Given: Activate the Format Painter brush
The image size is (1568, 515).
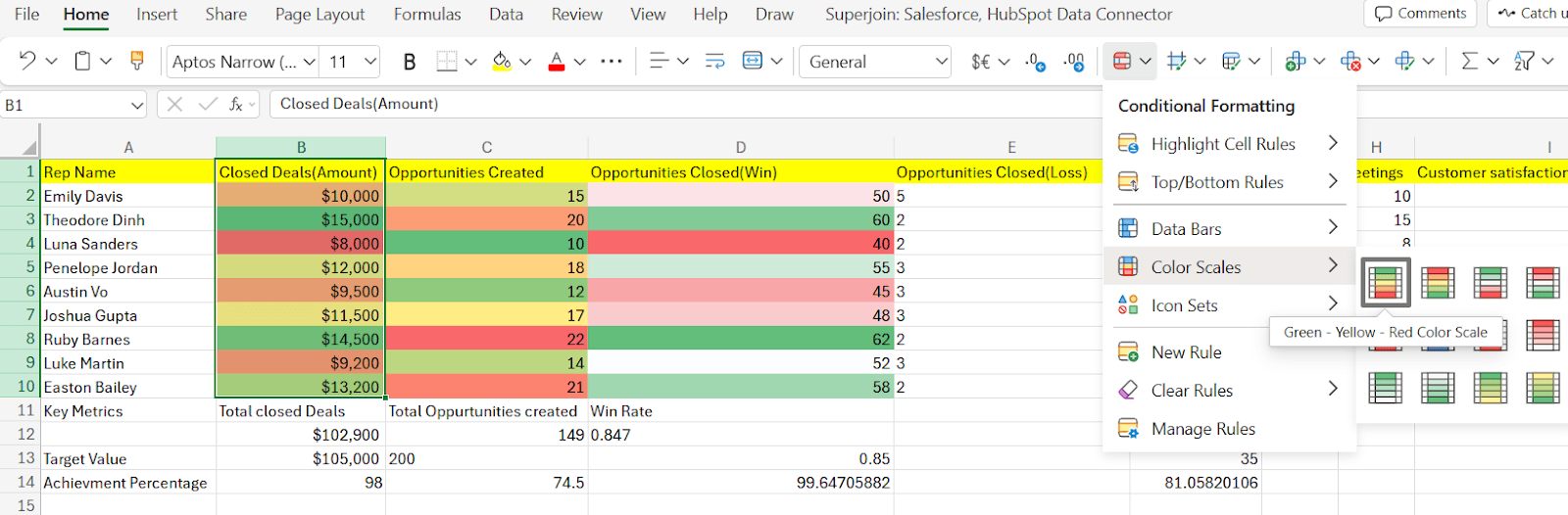Looking at the screenshot, I should 137,61.
